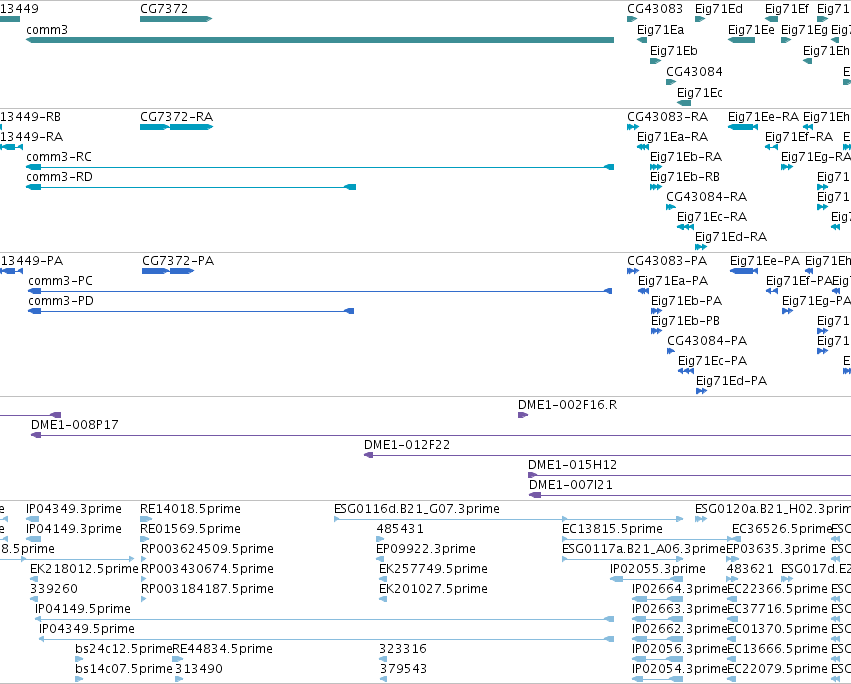Click the CG43083 gene label
This screenshot has height=684, width=851.
point(655,9)
